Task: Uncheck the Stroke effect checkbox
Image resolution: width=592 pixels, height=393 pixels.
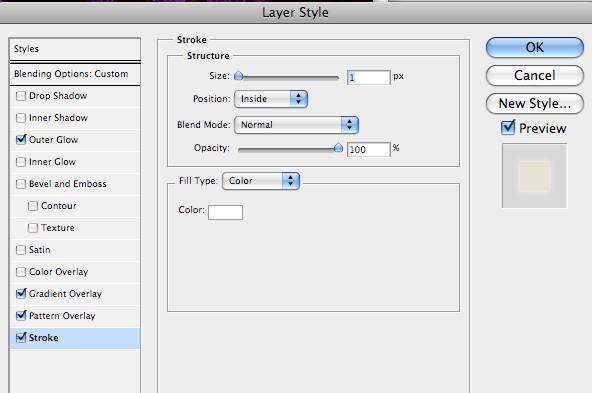Action: tap(21, 338)
